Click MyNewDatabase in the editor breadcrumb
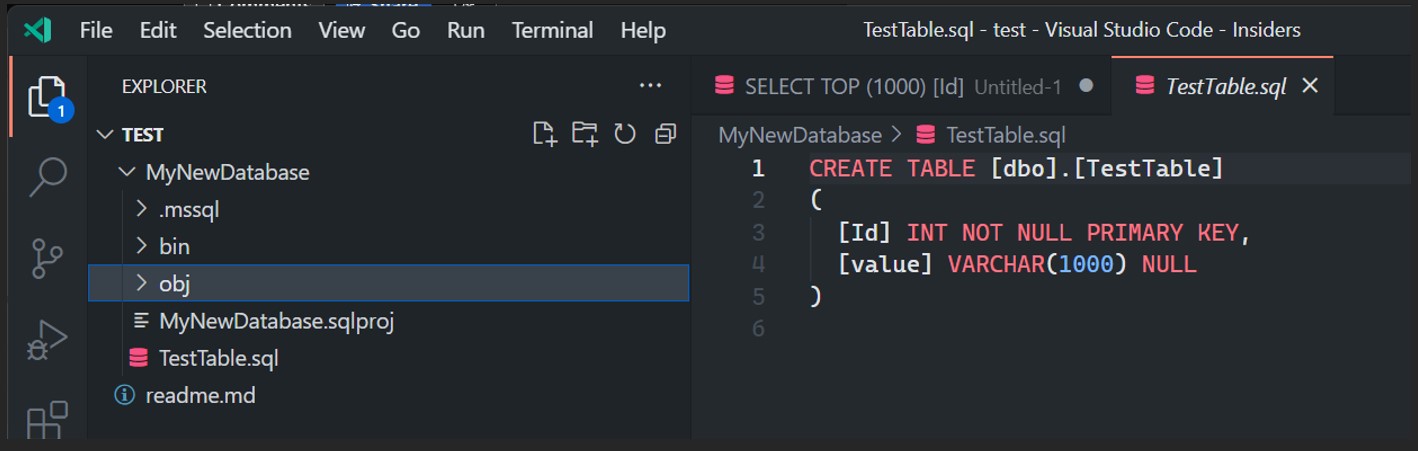 tap(800, 135)
